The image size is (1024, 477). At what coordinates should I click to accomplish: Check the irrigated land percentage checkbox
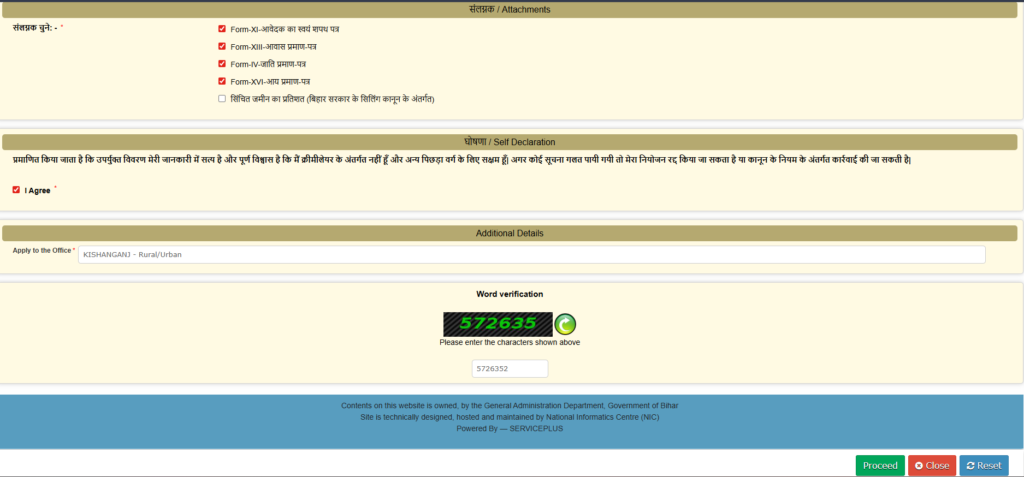(x=222, y=99)
